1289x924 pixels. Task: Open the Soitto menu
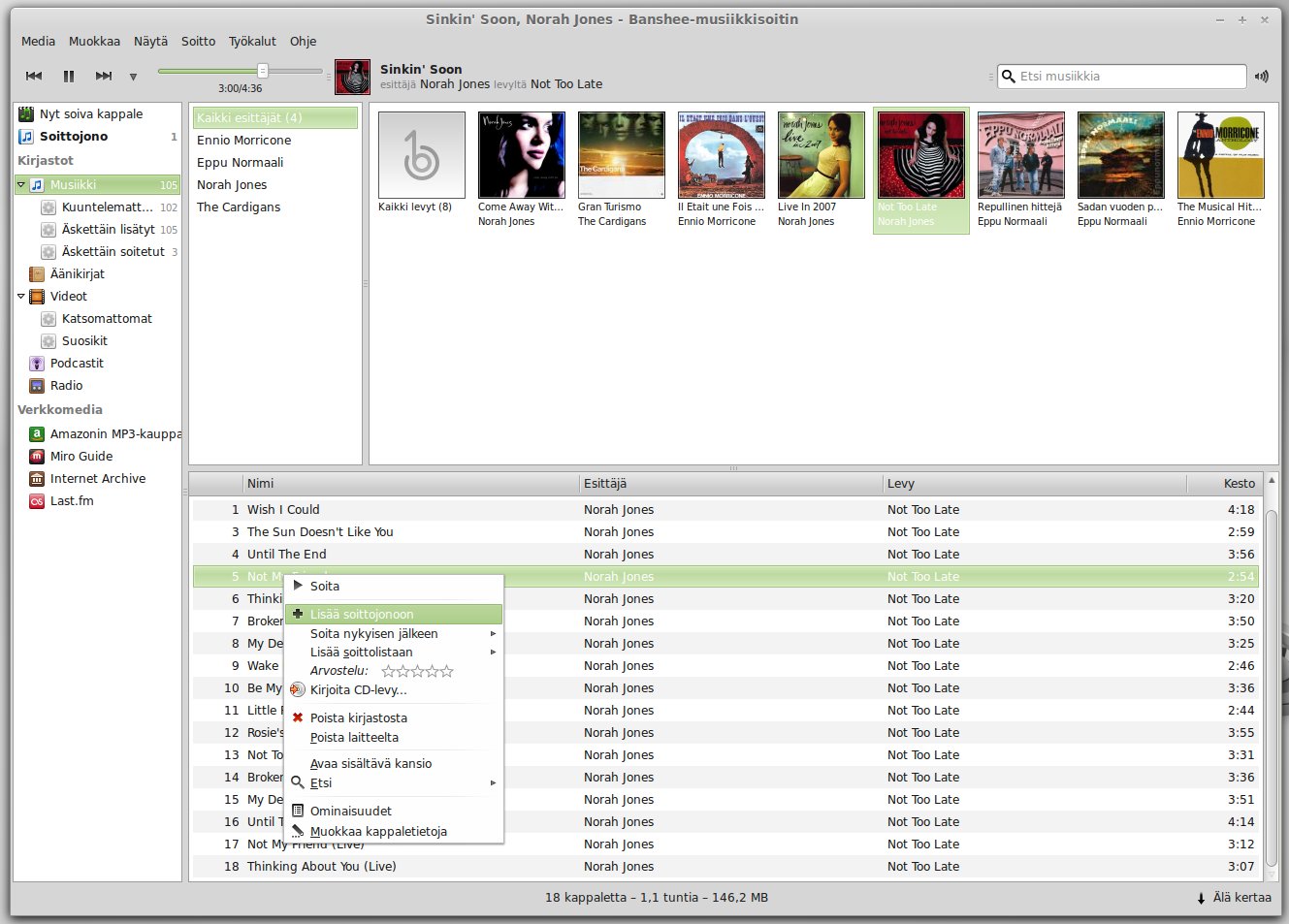point(198,42)
